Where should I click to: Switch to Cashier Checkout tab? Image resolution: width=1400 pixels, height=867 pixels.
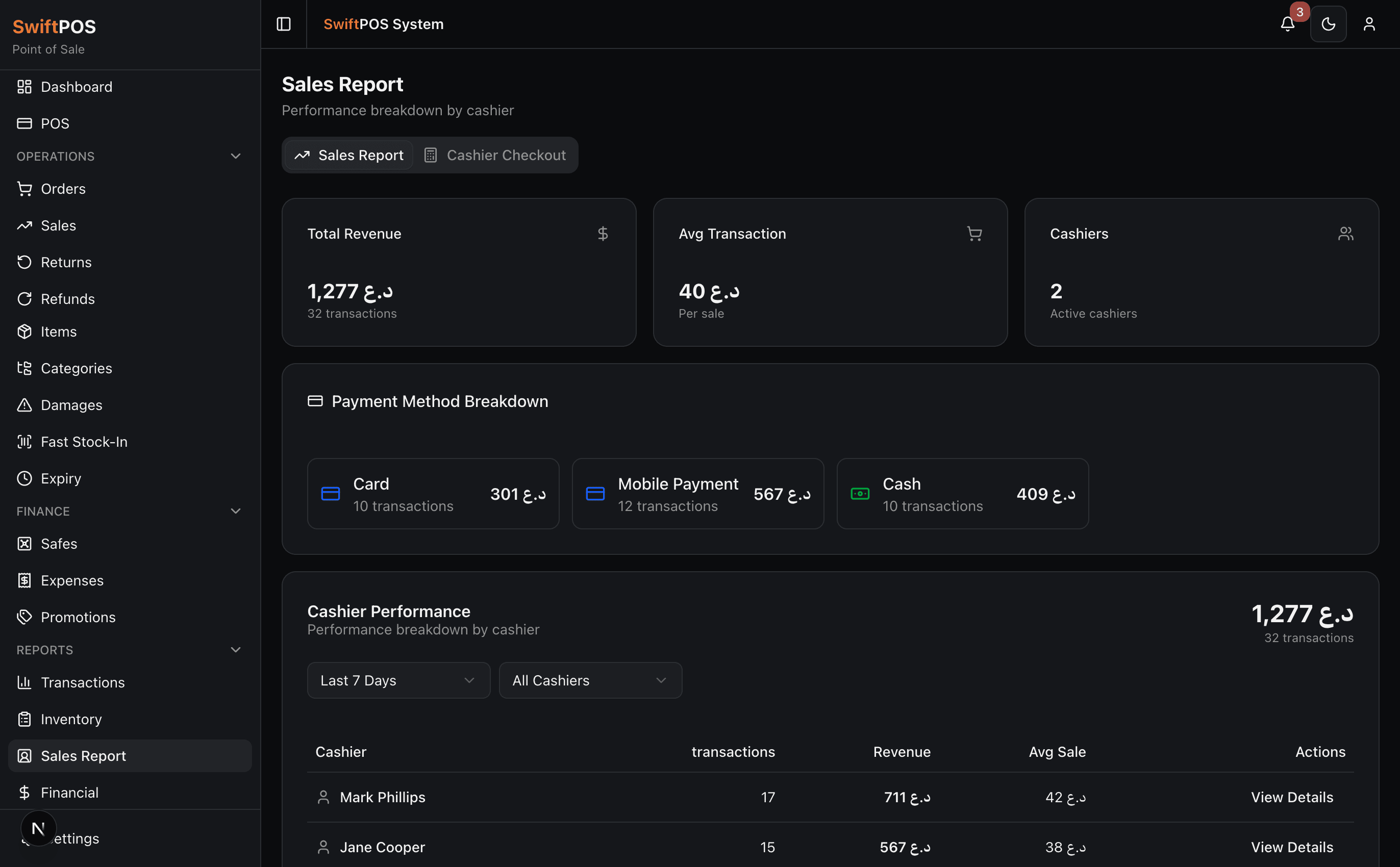point(495,156)
